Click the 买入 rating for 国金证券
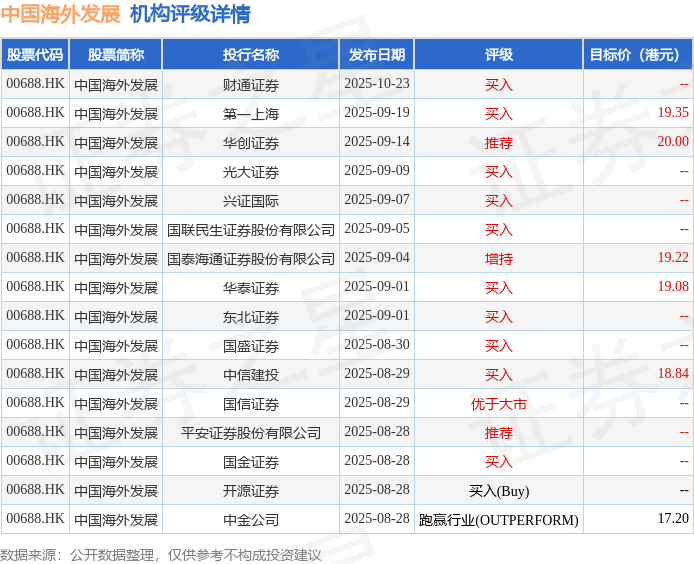The height and width of the screenshot is (564, 694). tap(499, 462)
